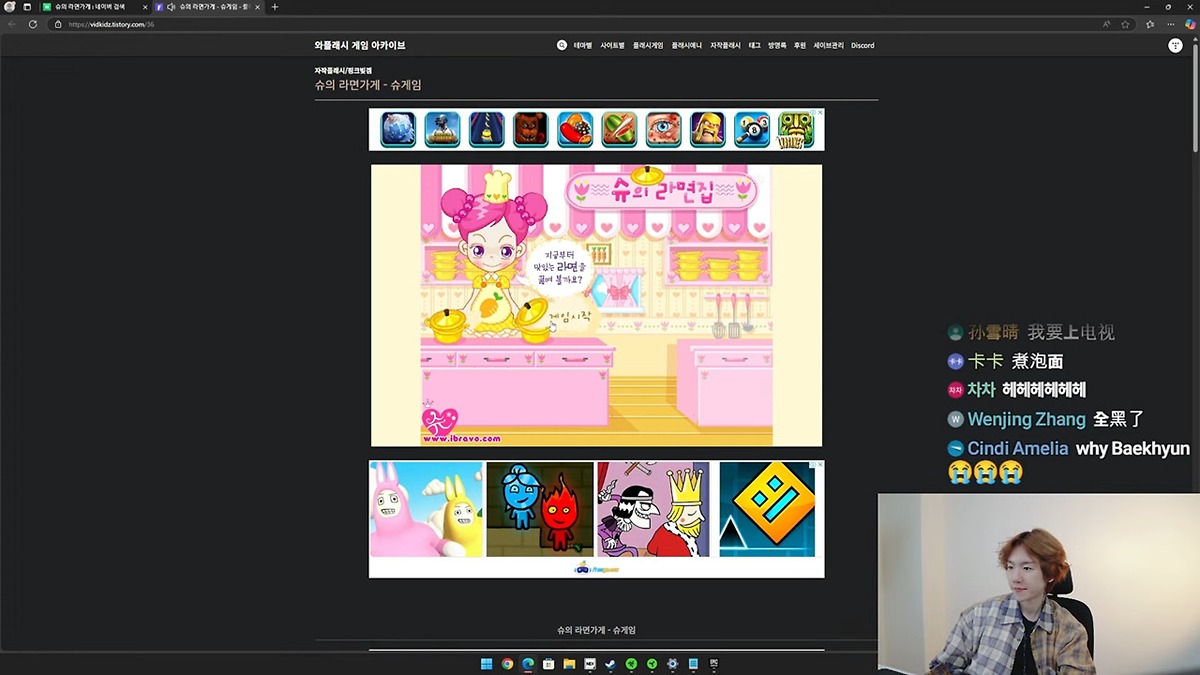Open the Fireboy and Watergirl ad thumbnail
The width and height of the screenshot is (1200, 675).
[540, 509]
